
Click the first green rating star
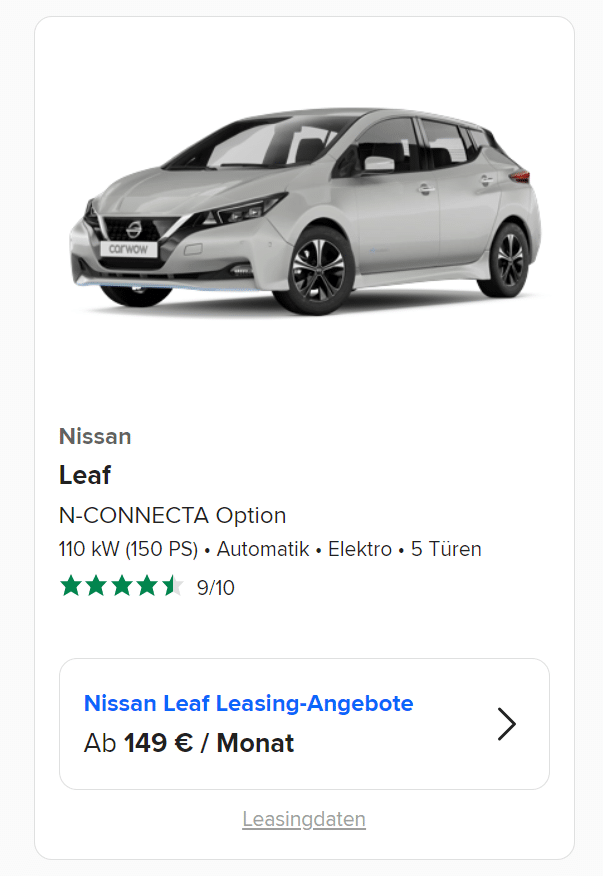tap(71, 586)
